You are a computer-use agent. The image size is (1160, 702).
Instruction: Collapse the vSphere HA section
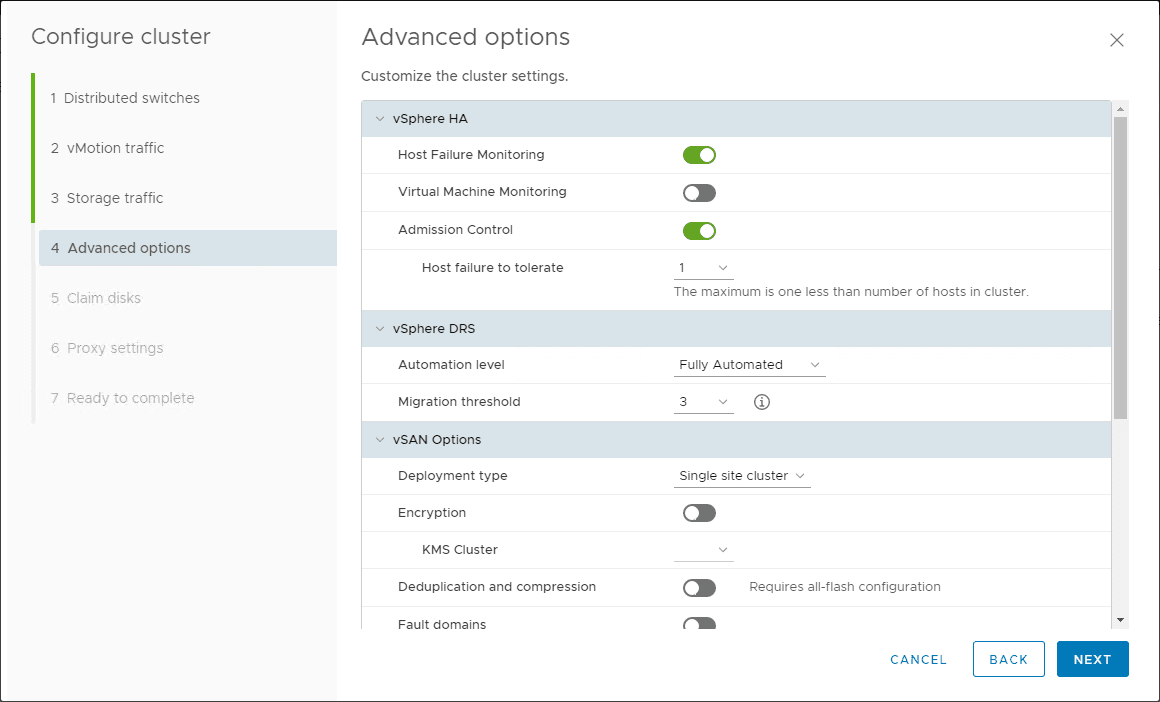coord(380,119)
